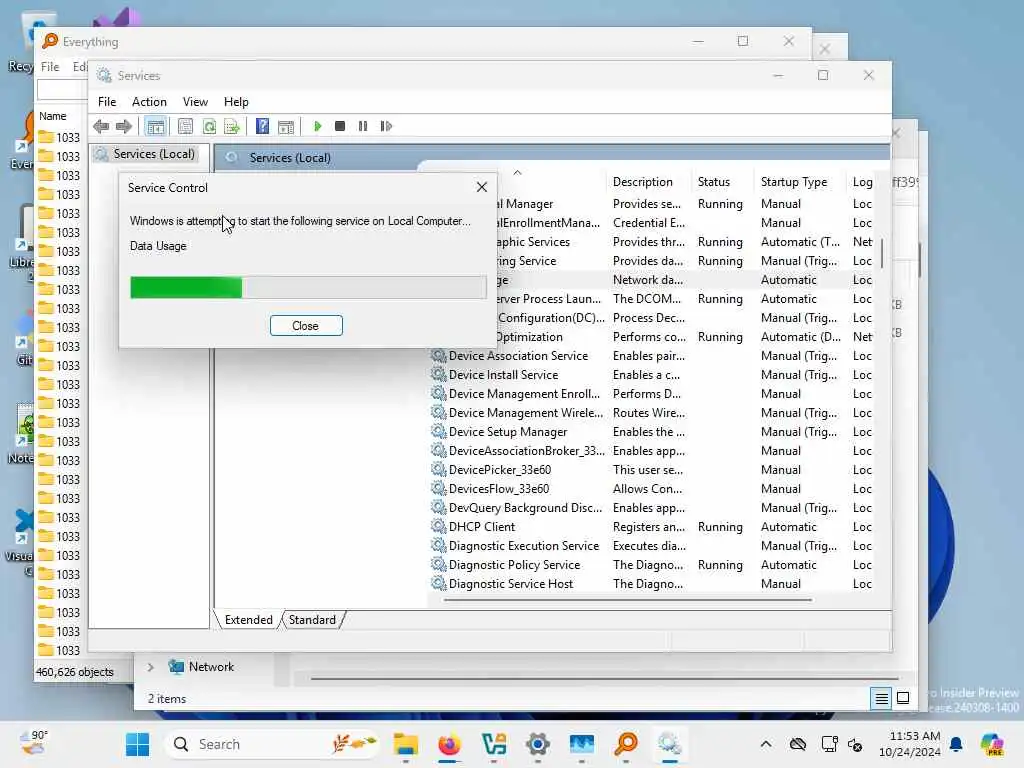Dismiss Service Control dialog with X
This screenshot has height=768, width=1024.
(482, 187)
